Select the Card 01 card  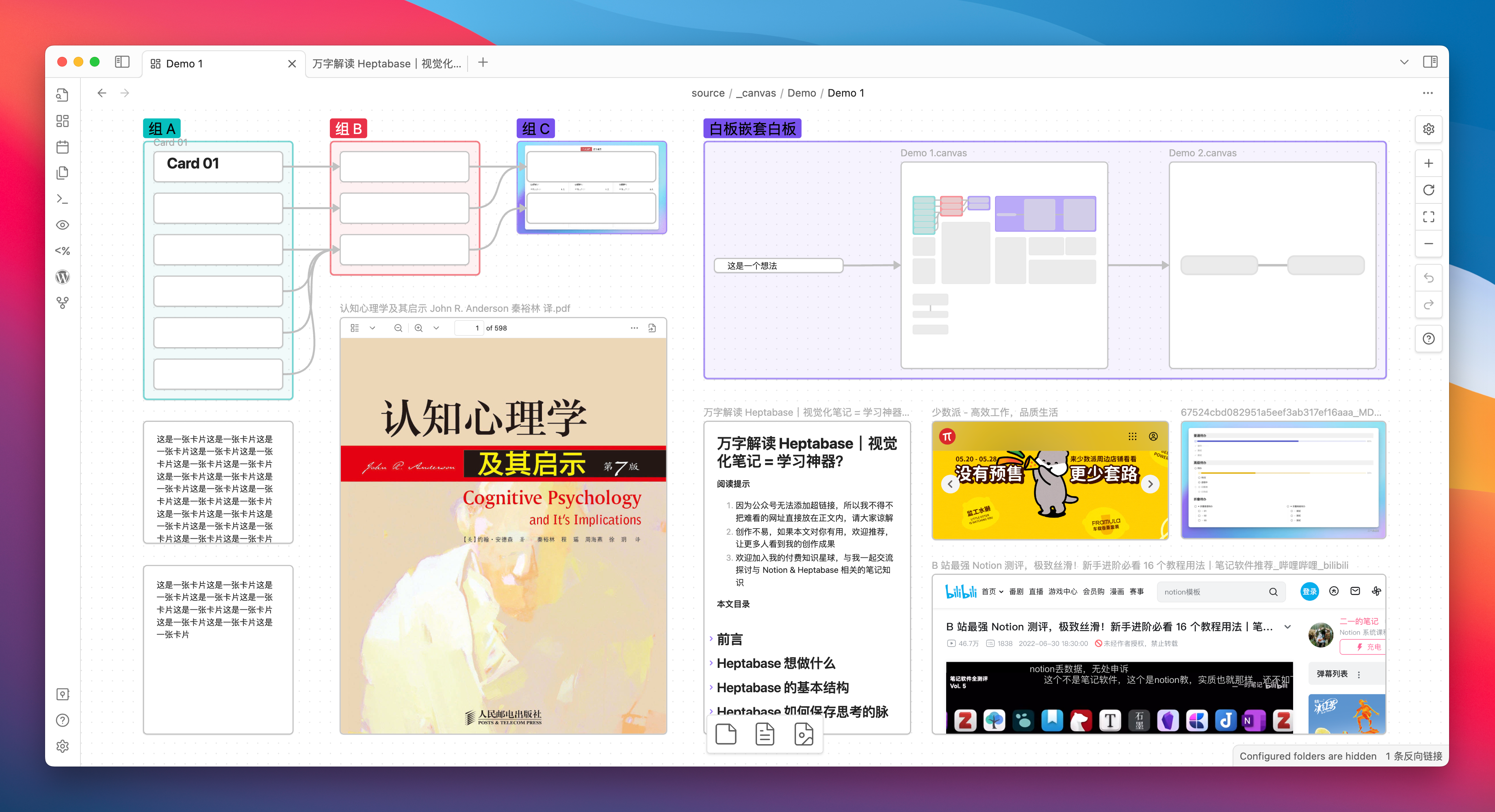(x=218, y=166)
